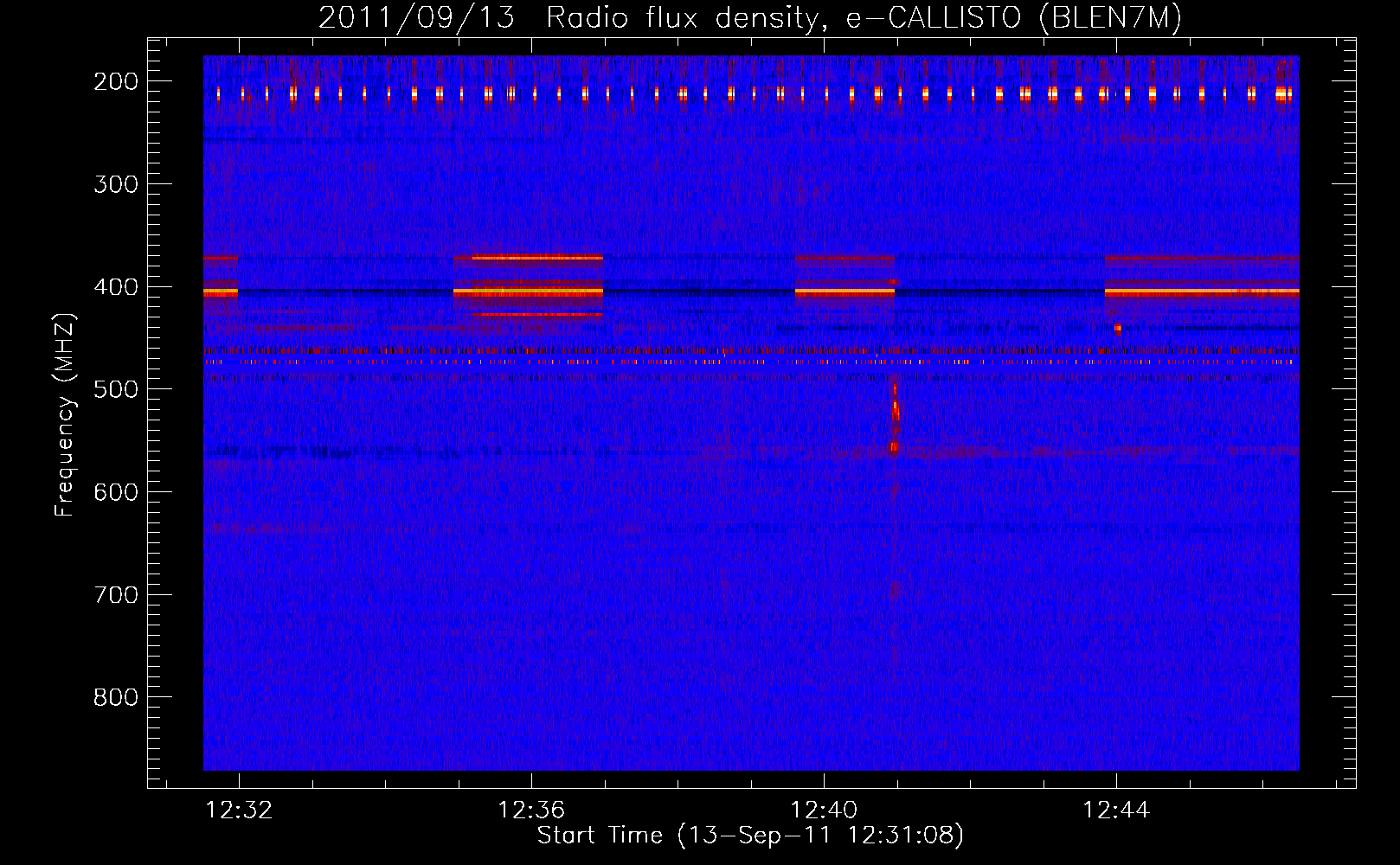
Task: Click the 12:36 time tick label
Action: coord(531,811)
